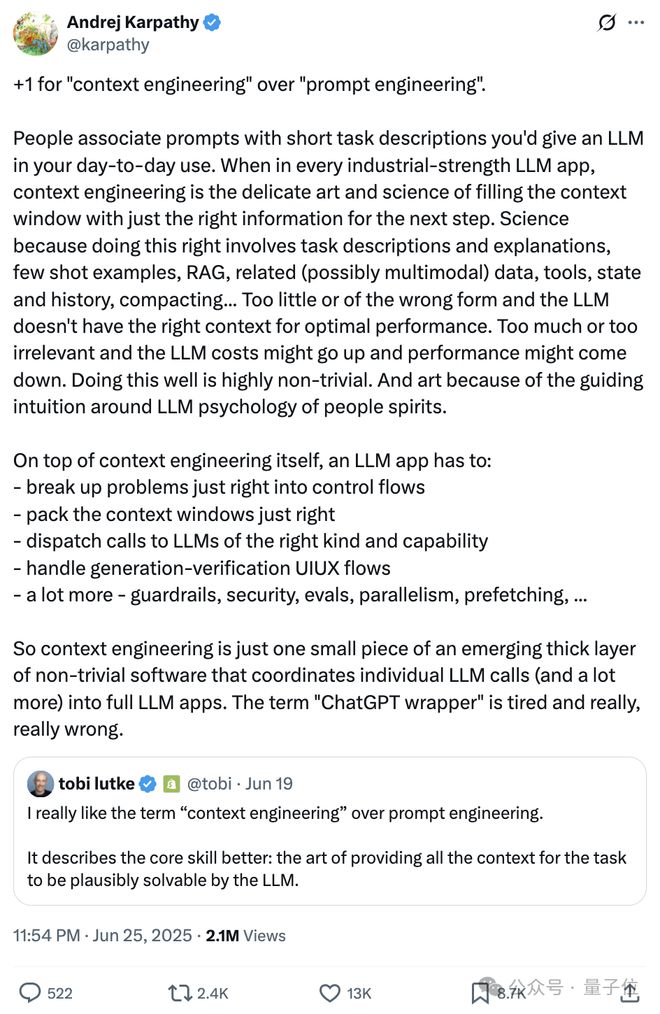Click Karpathy's blue verified badge
660x1014 pixels.
coord(212,23)
